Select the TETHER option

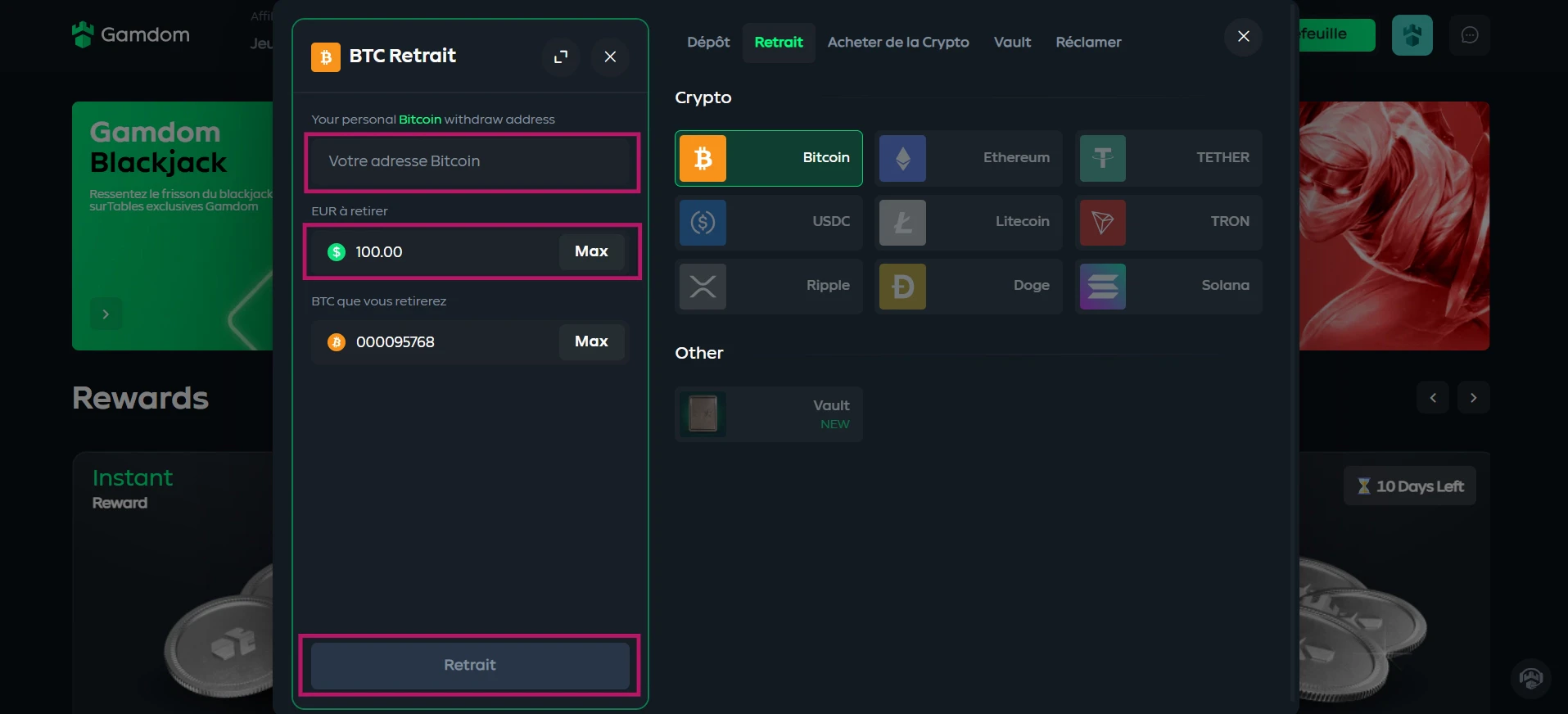click(x=1168, y=158)
